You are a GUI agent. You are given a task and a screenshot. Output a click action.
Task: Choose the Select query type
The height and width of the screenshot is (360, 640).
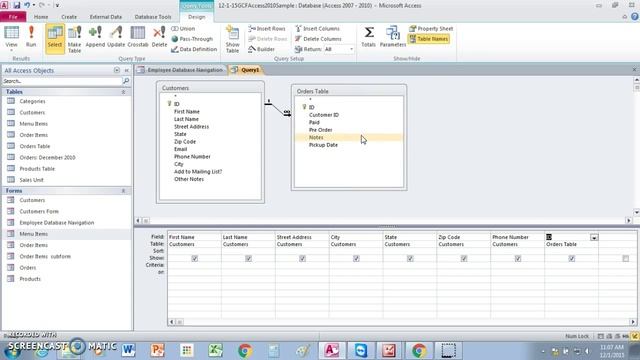coord(55,38)
